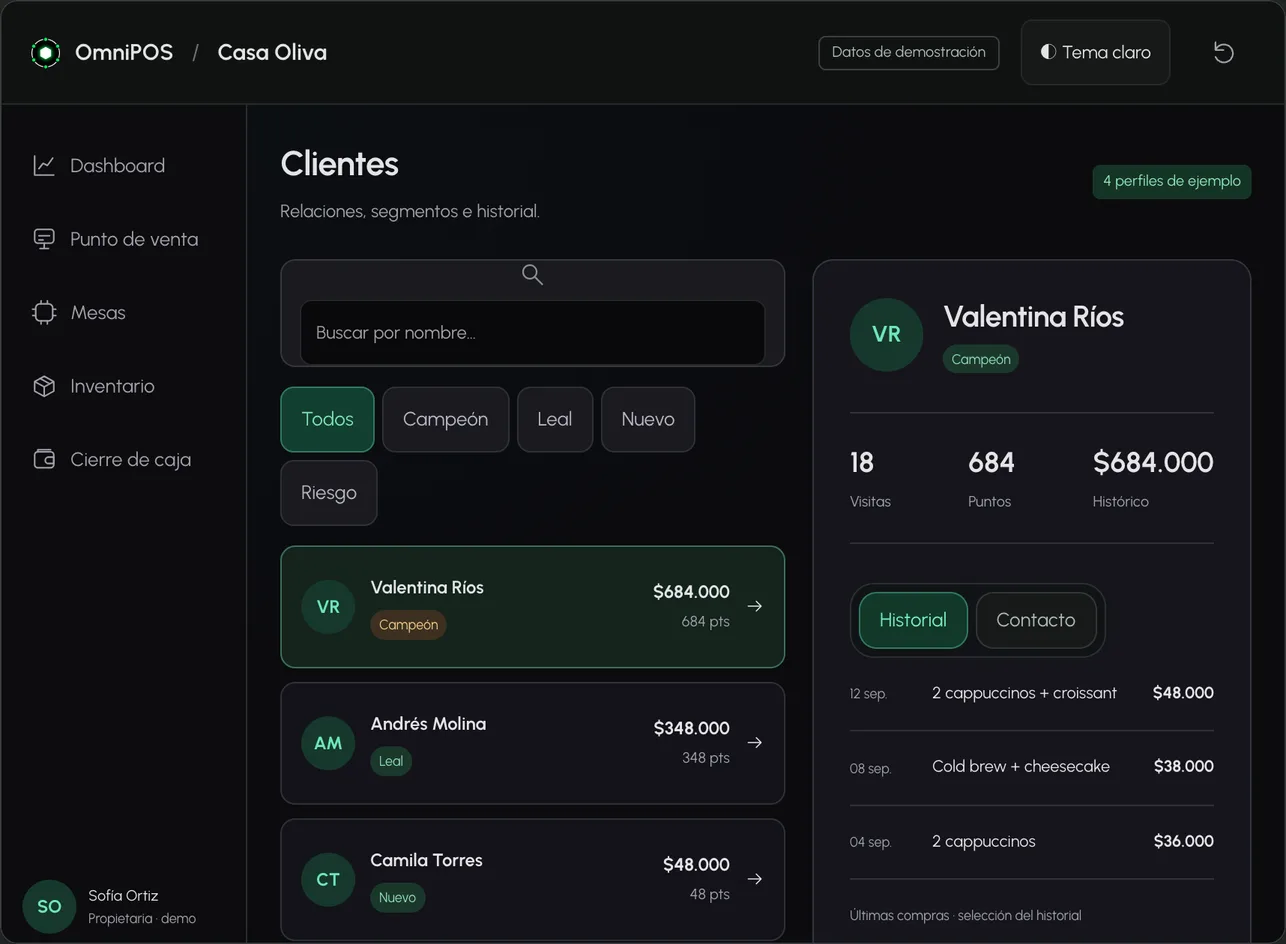Filter clients by Nuevo
1286x944 pixels.
tap(648, 419)
